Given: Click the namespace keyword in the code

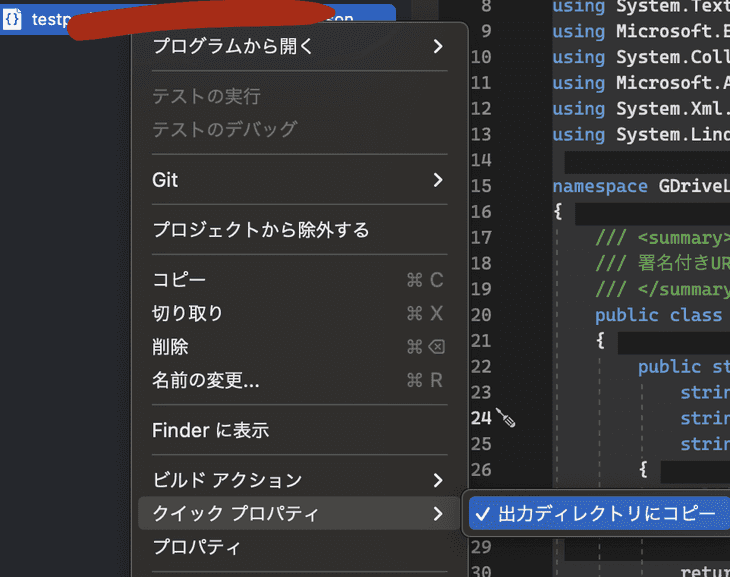Looking at the screenshot, I should click(600, 186).
